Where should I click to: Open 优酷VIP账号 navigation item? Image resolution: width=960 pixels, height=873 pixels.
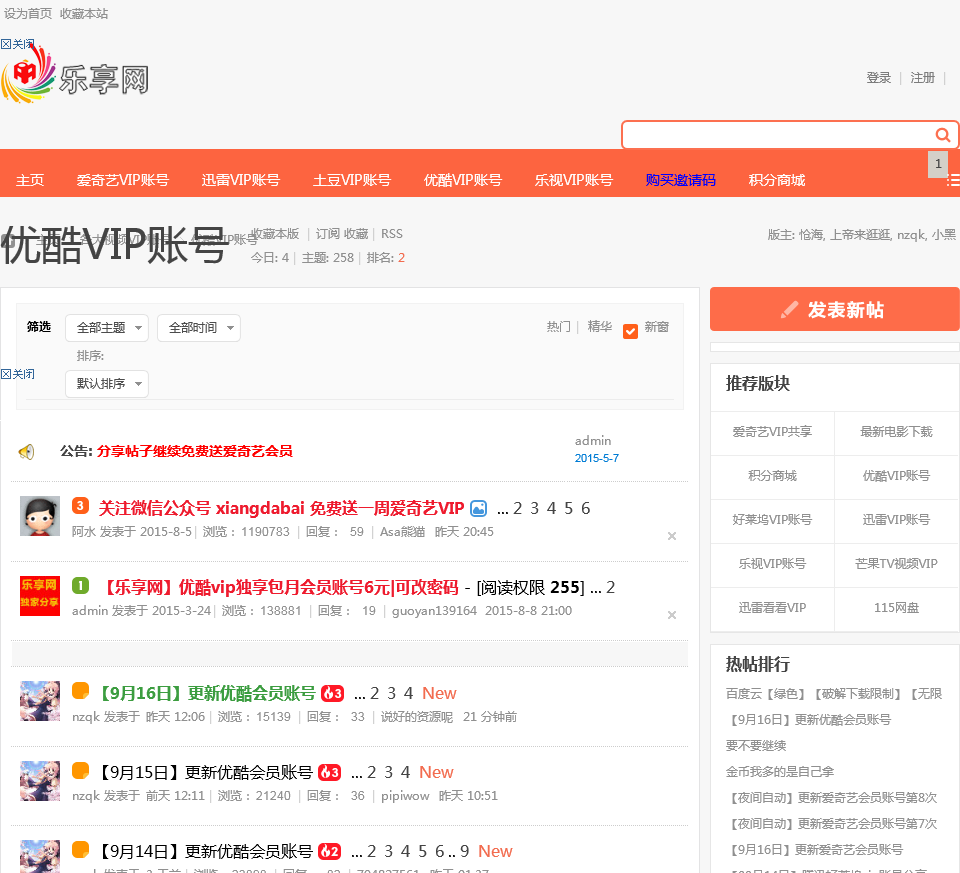[462, 180]
